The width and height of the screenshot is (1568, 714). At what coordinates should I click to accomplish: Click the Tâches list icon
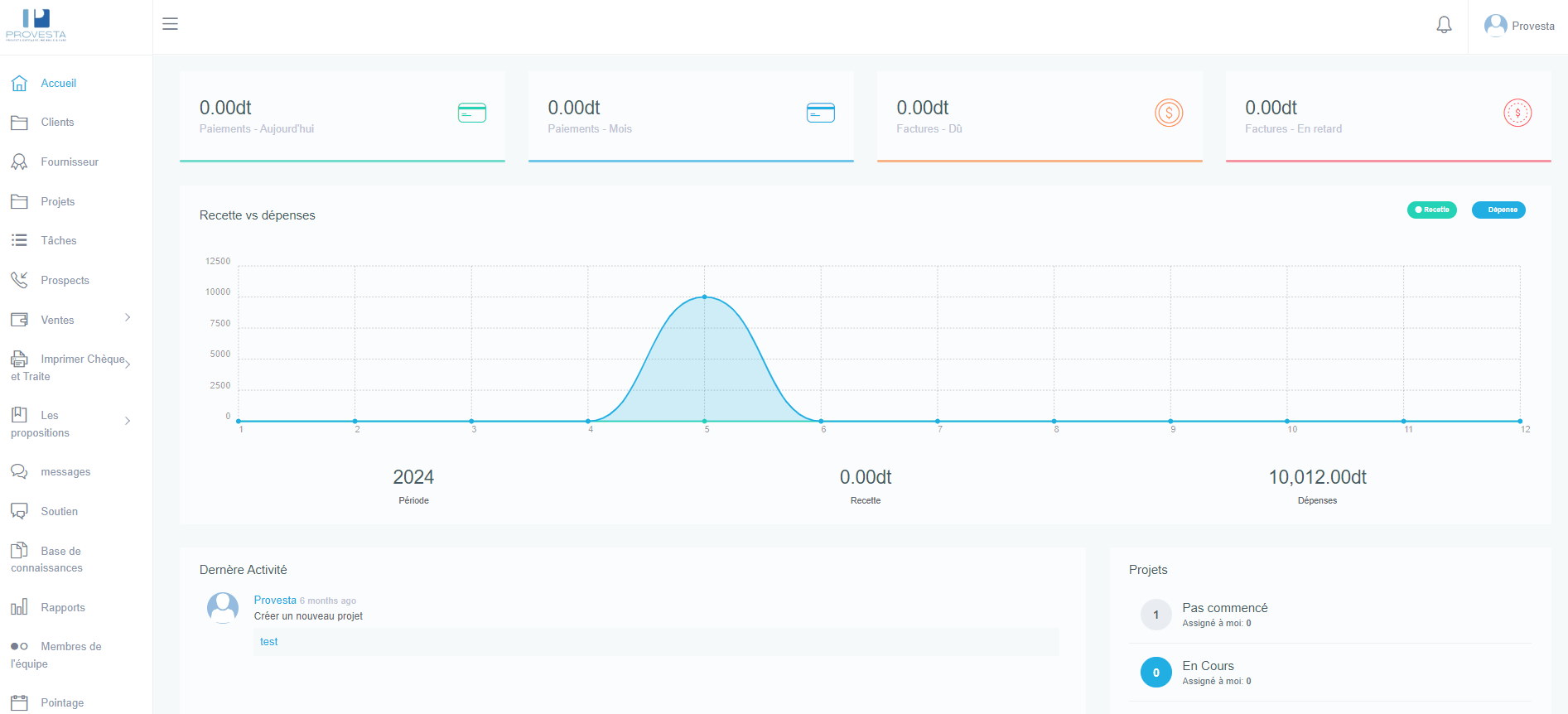(19, 240)
